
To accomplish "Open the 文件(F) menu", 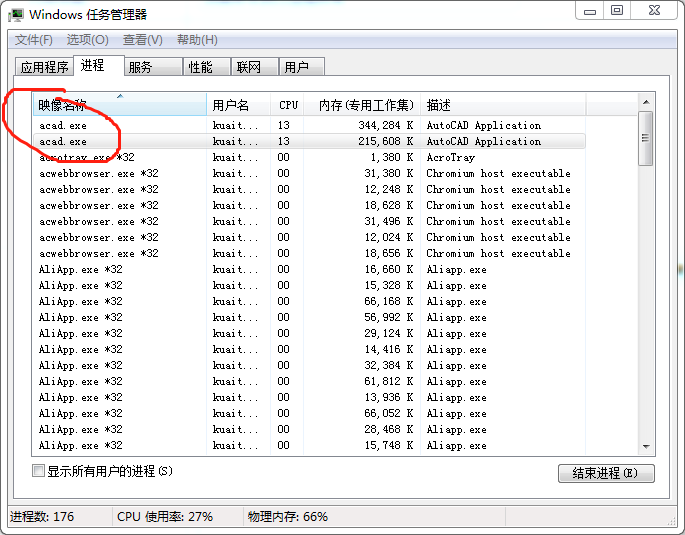I will [x=33, y=40].
